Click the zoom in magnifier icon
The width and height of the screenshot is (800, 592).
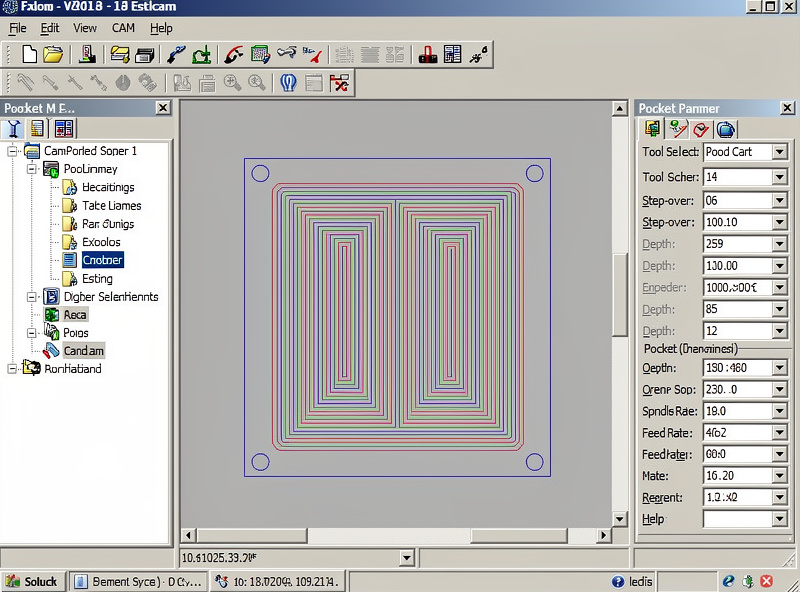click(233, 83)
